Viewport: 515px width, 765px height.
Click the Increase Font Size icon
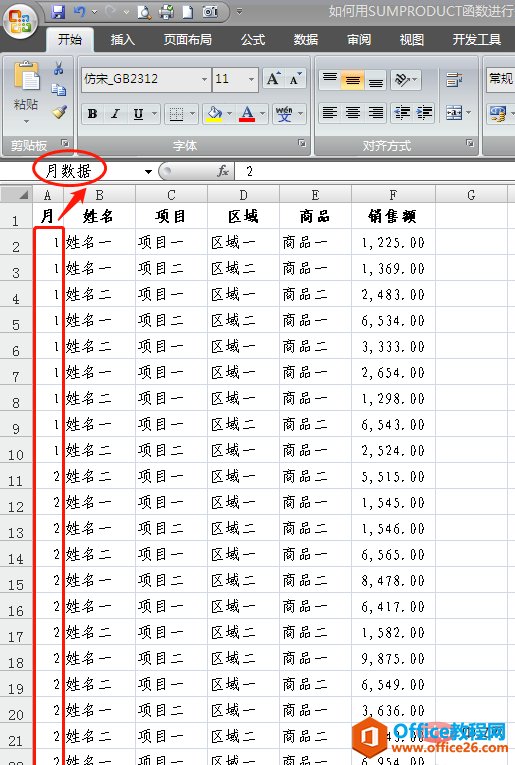[x=273, y=79]
